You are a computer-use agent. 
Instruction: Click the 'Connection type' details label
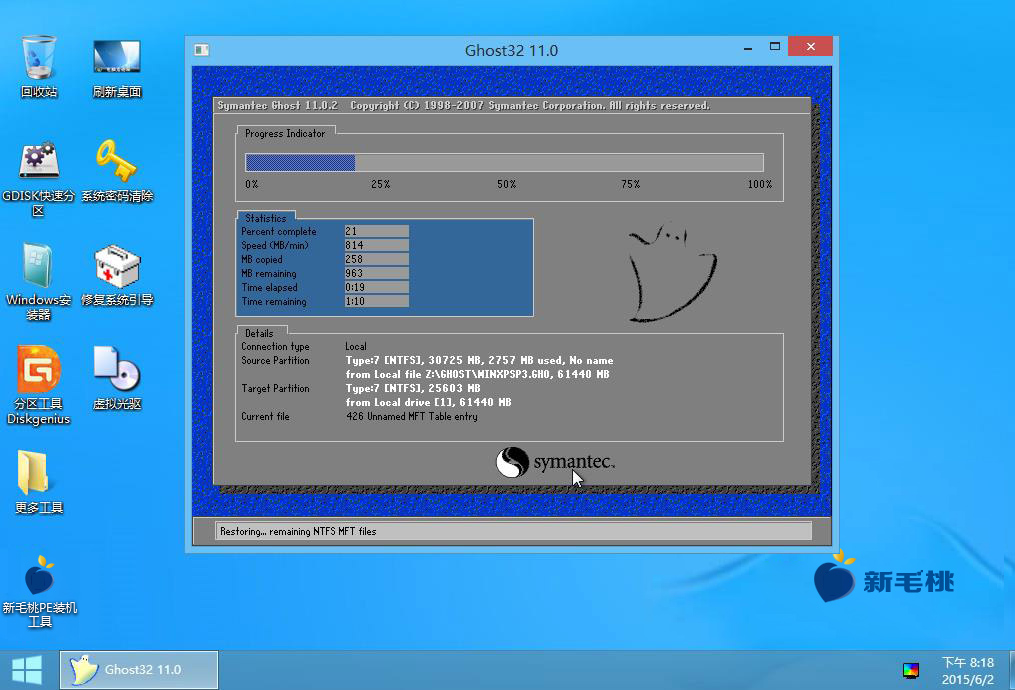point(275,347)
